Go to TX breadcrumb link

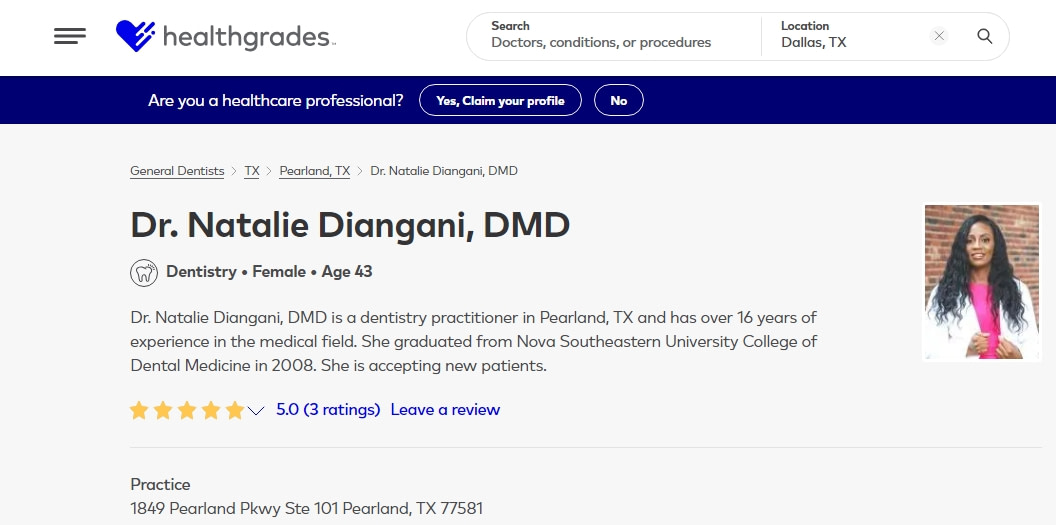252,171
